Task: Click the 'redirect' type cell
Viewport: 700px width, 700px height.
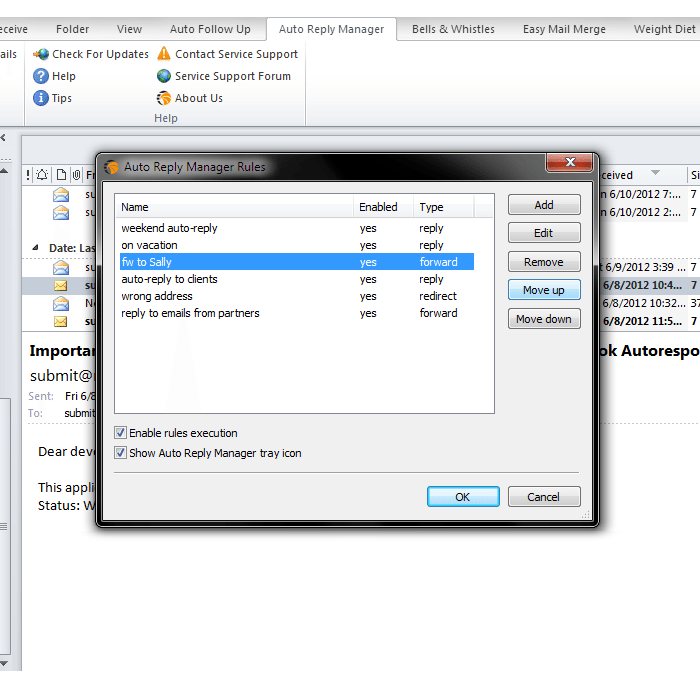Action: (x=438, y=296)
